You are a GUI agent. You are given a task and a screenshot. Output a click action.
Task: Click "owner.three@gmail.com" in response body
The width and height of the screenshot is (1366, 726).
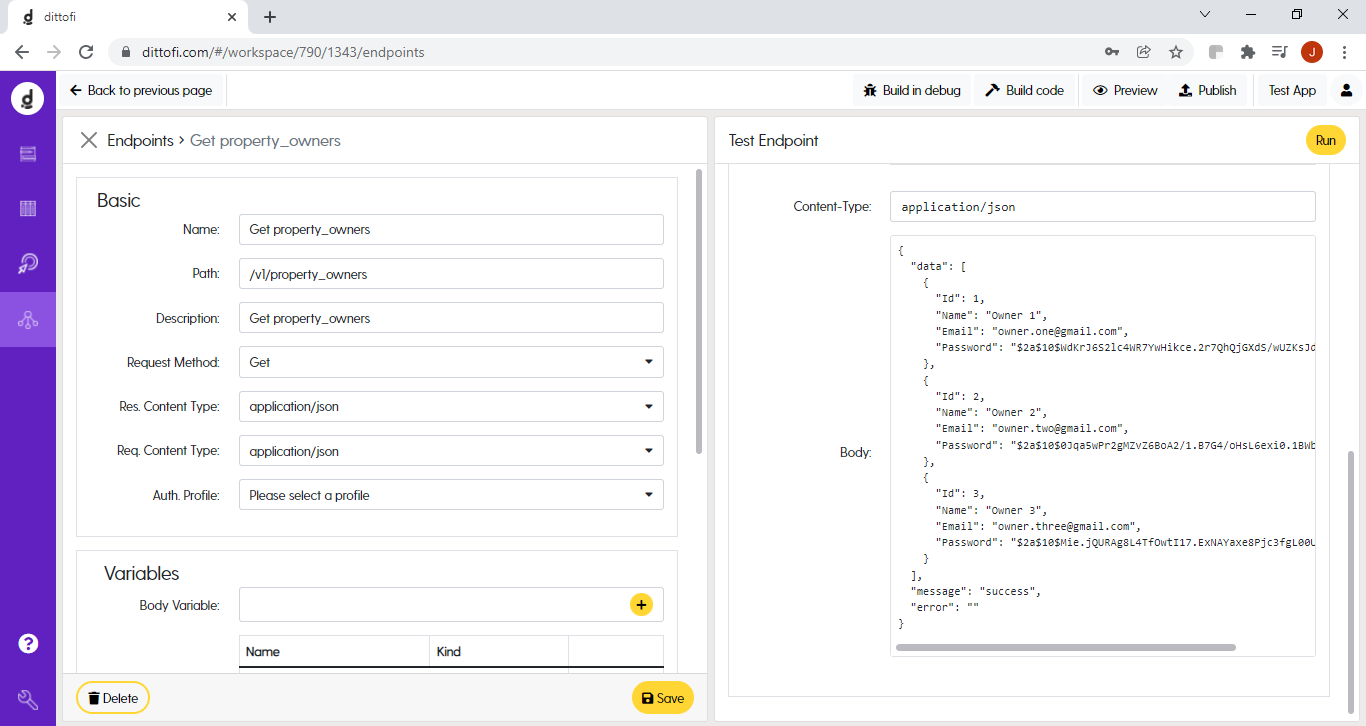coord(1065,526)
